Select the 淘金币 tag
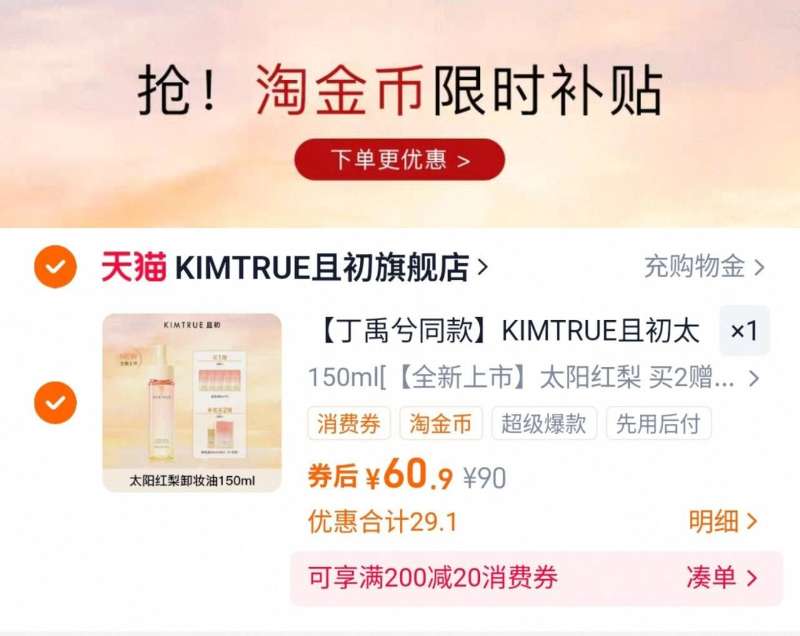 tap(441, 423)
